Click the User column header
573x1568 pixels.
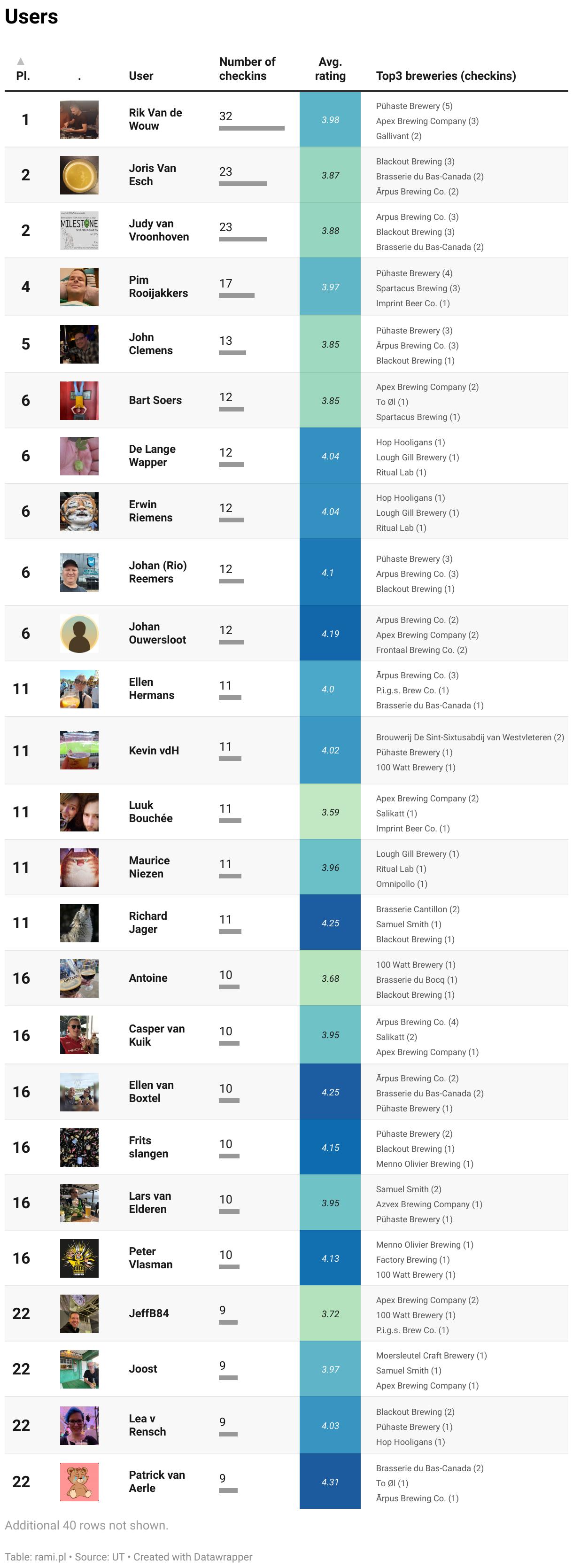click(140, 76)
